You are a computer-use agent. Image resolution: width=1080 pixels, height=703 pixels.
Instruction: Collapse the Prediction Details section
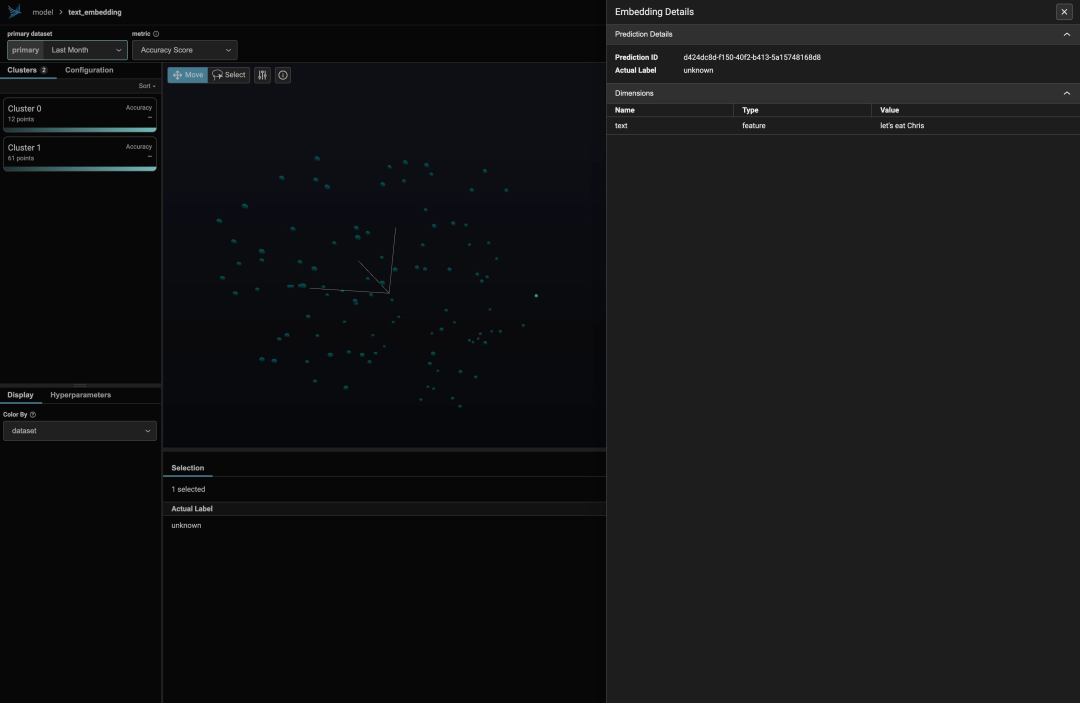(x=1066, y=34)
